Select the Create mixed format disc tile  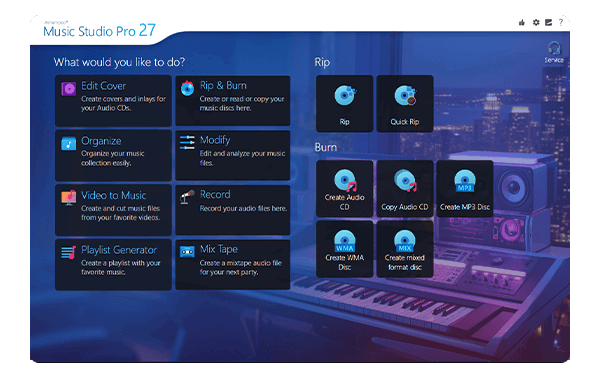click(x=405, y=249)
